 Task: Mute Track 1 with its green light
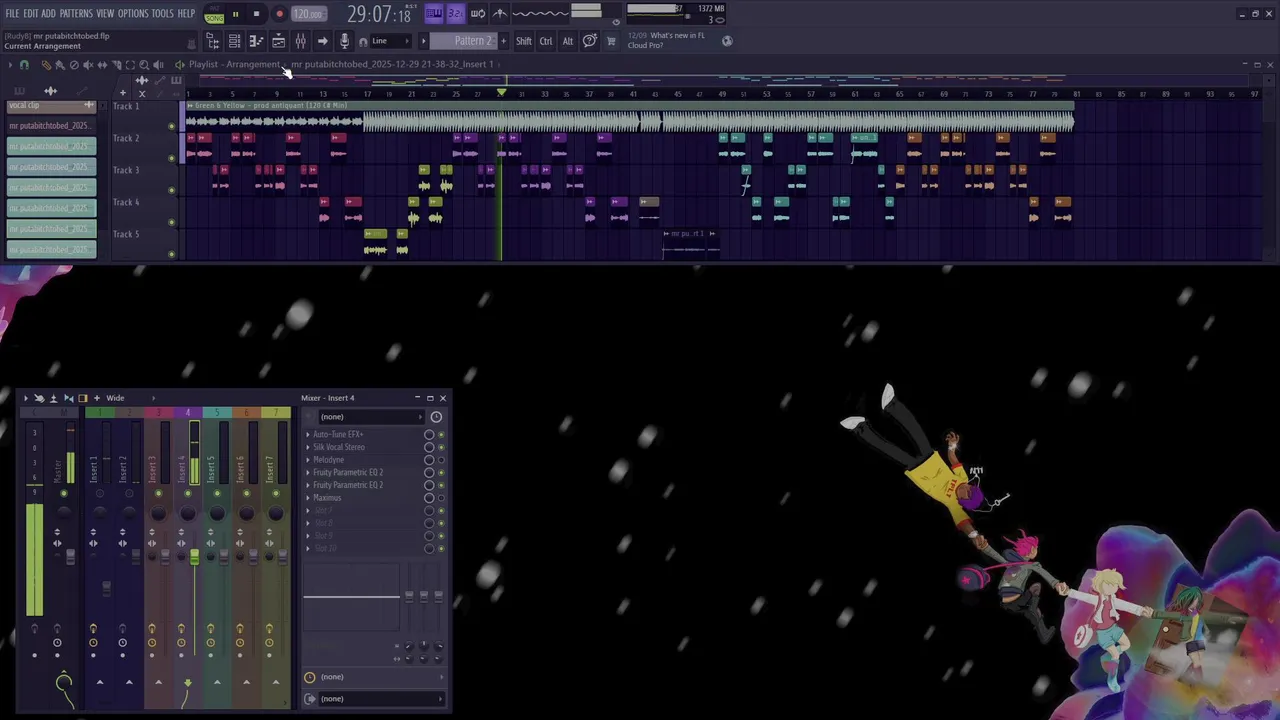[x=171, y=126]
